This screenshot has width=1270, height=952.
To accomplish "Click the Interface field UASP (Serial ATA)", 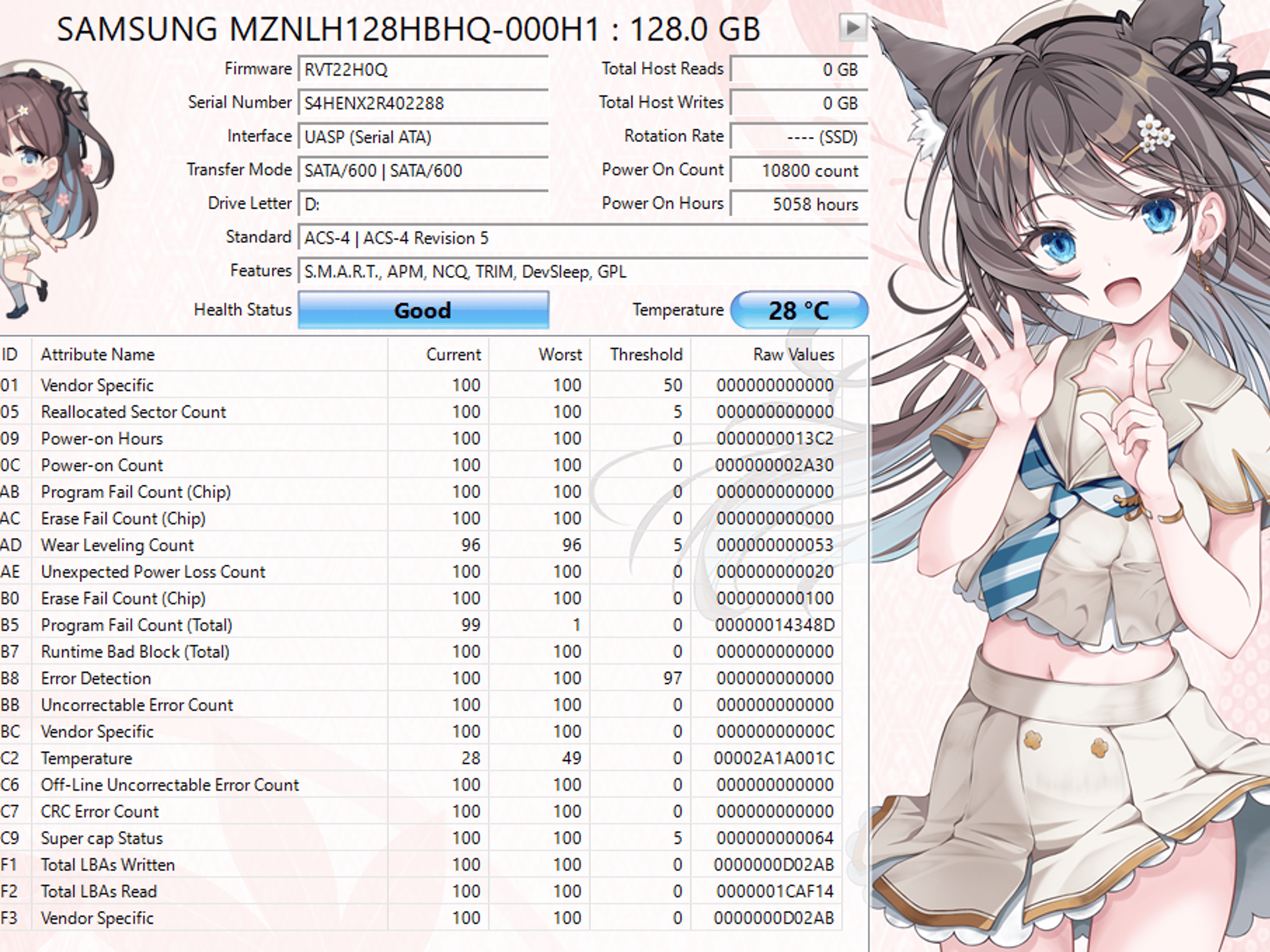I will coord(423,136).
